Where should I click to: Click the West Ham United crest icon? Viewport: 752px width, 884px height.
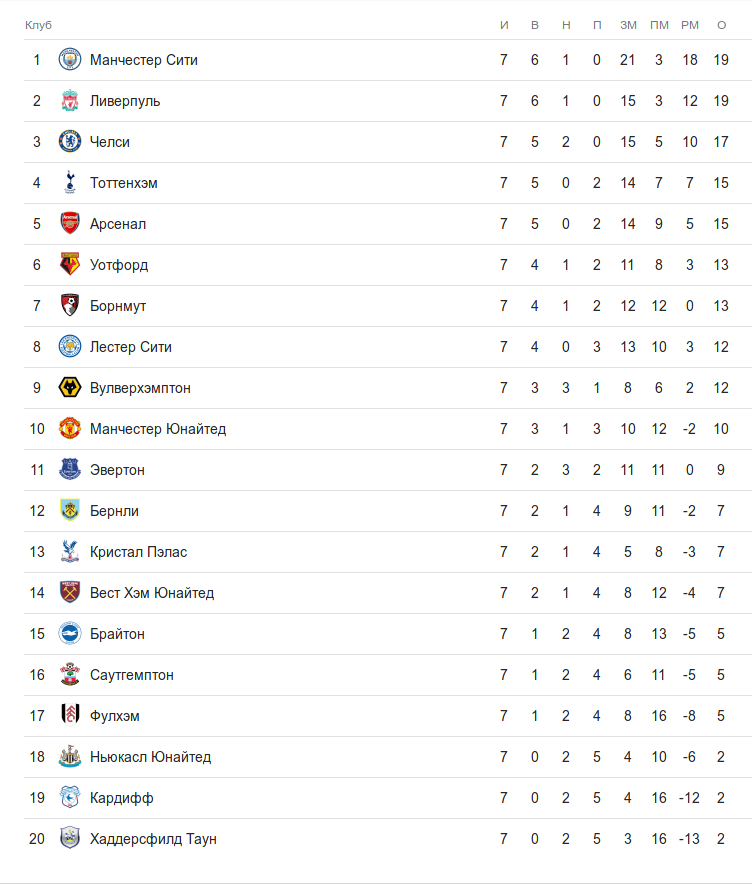(69, 593)
